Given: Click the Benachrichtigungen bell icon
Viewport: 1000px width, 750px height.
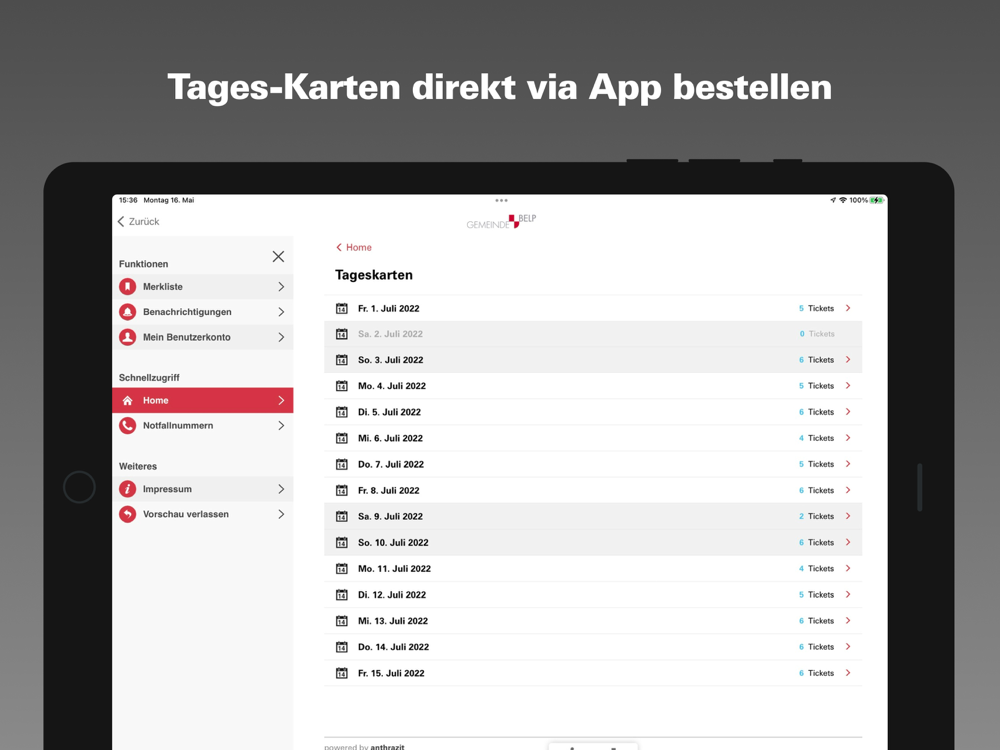Looking at the screenshot, I should 128,312.
